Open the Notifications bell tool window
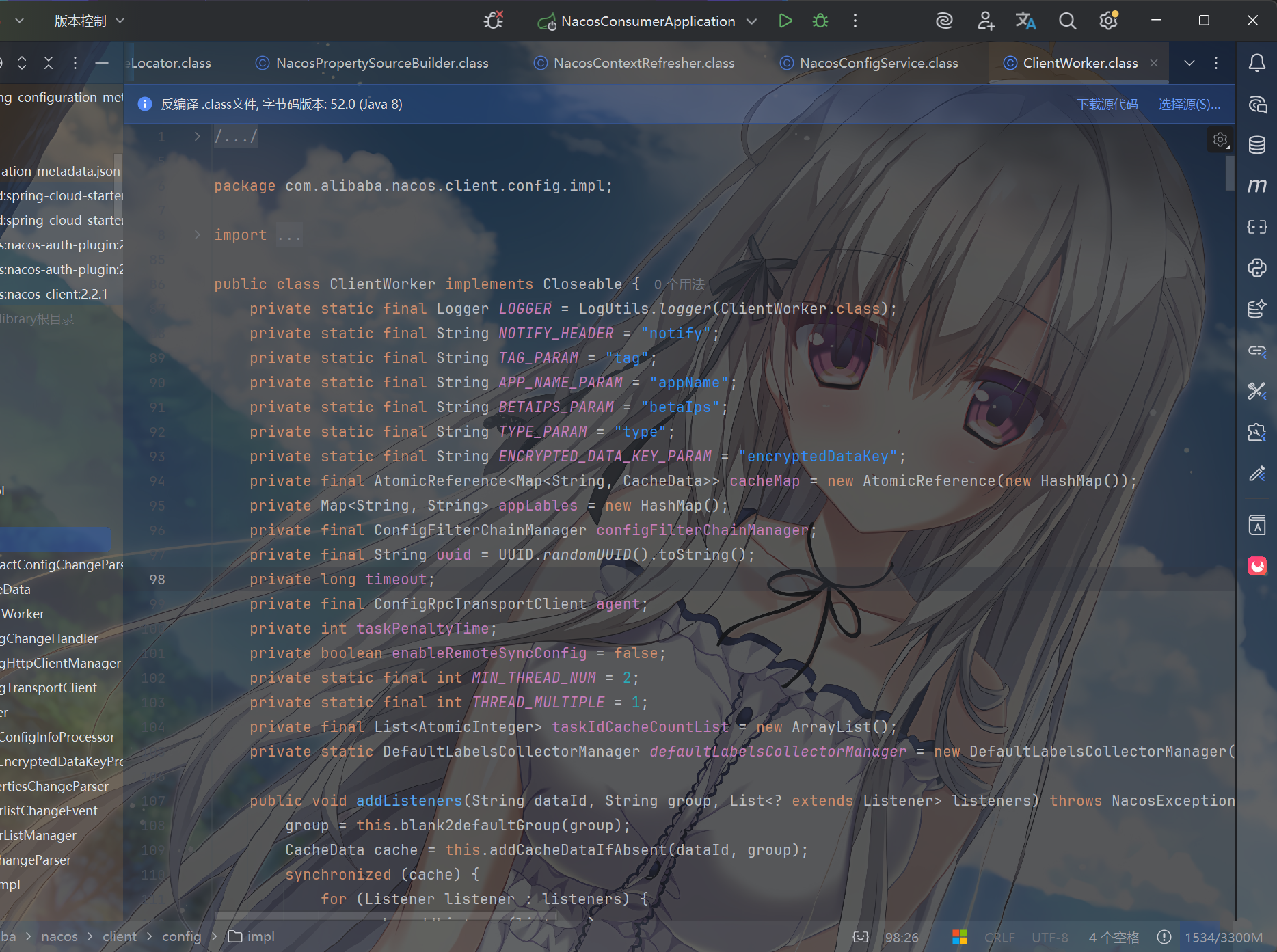Image resolution: width=1277 pixels, height=952 pixels. tap(1256, 63)
